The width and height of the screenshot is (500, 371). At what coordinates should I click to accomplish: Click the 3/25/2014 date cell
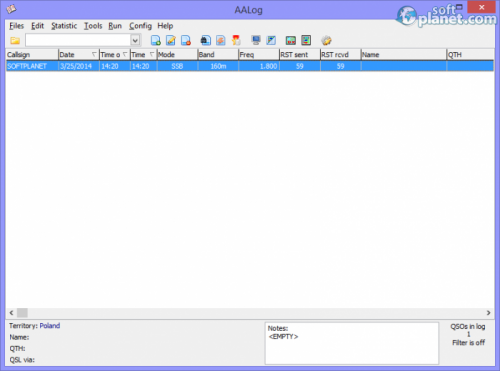click(79, 66)
